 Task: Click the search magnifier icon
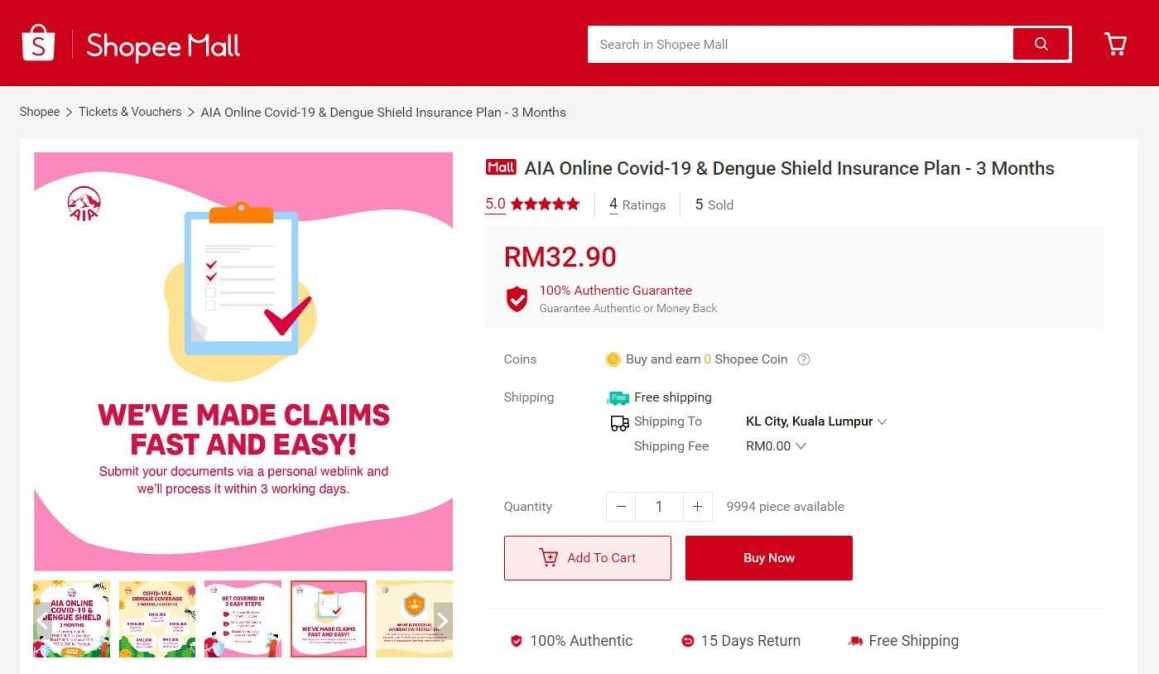[1040, 44]
